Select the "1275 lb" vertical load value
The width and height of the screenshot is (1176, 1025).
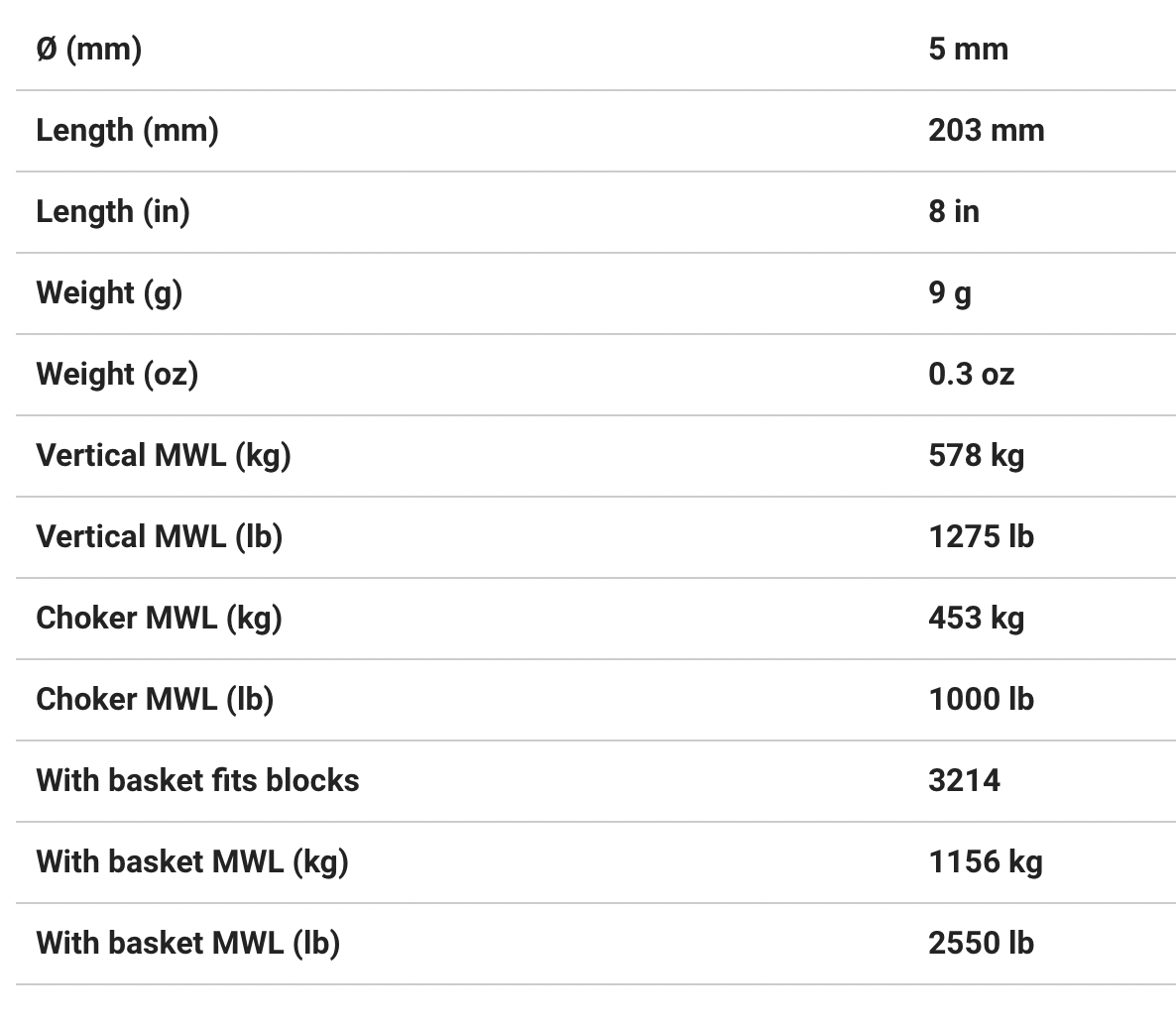coord(981,536)
